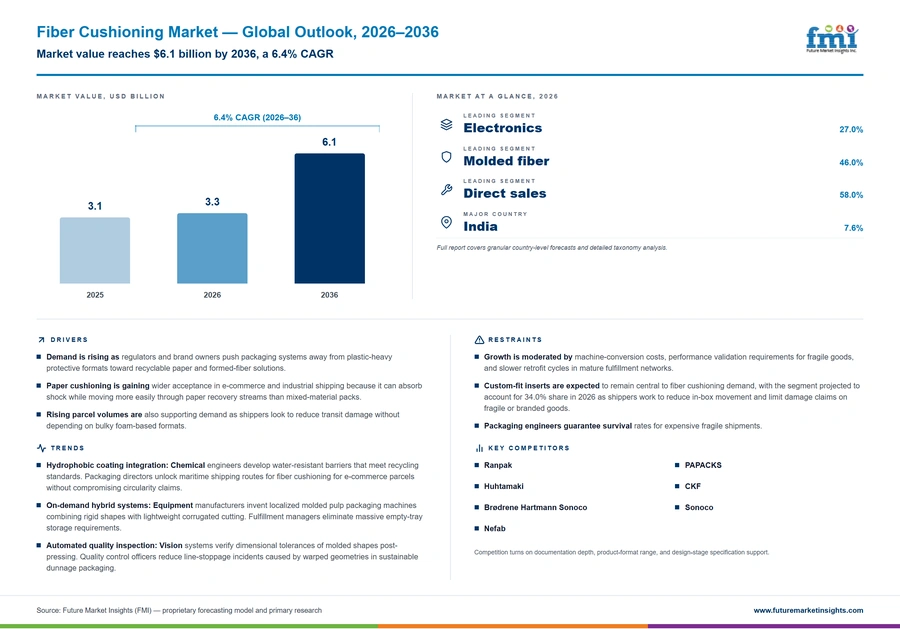900x629 pixels.
Task: Click the 2036 dark navy bar
Action: pyautogui.click(x=329, y=218)
